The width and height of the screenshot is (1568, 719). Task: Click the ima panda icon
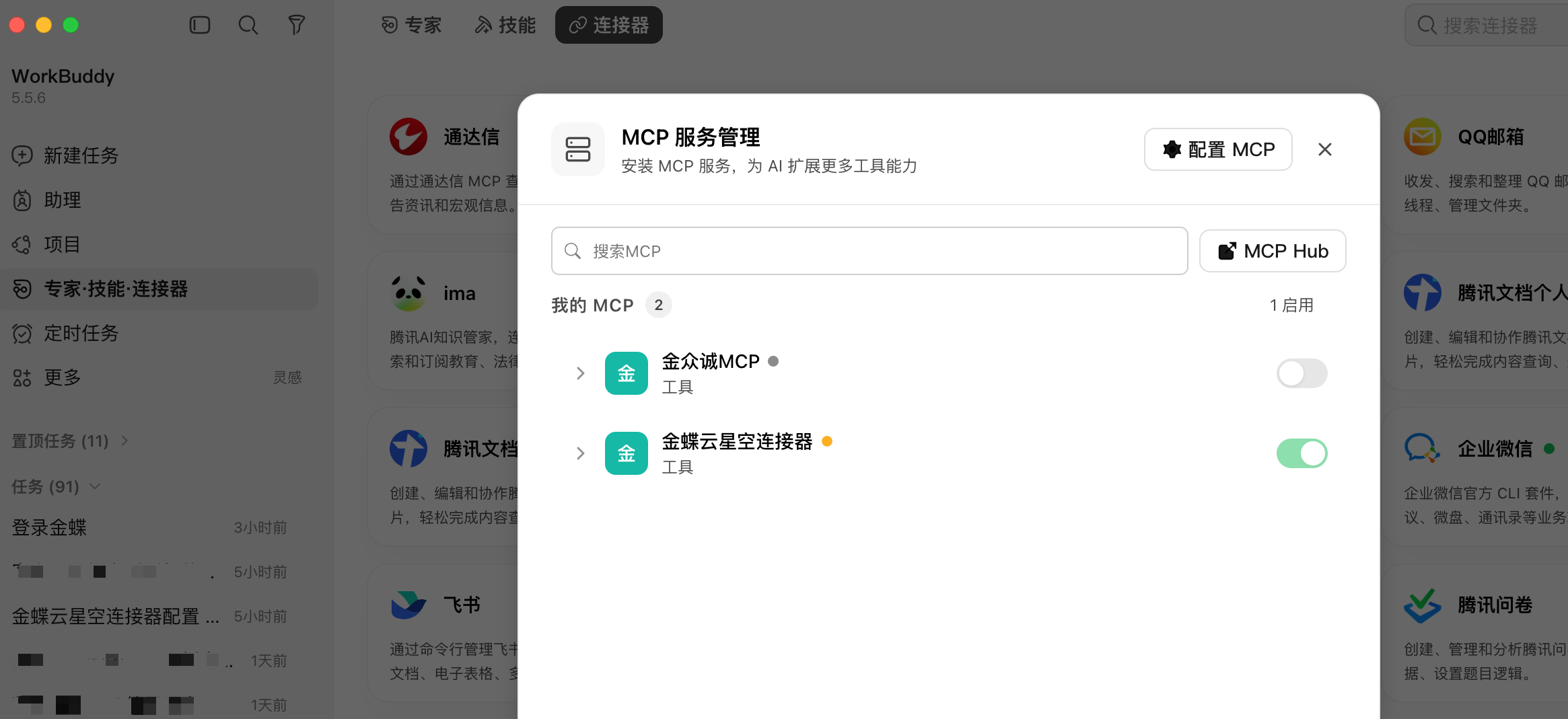click(x=408, y=293)
